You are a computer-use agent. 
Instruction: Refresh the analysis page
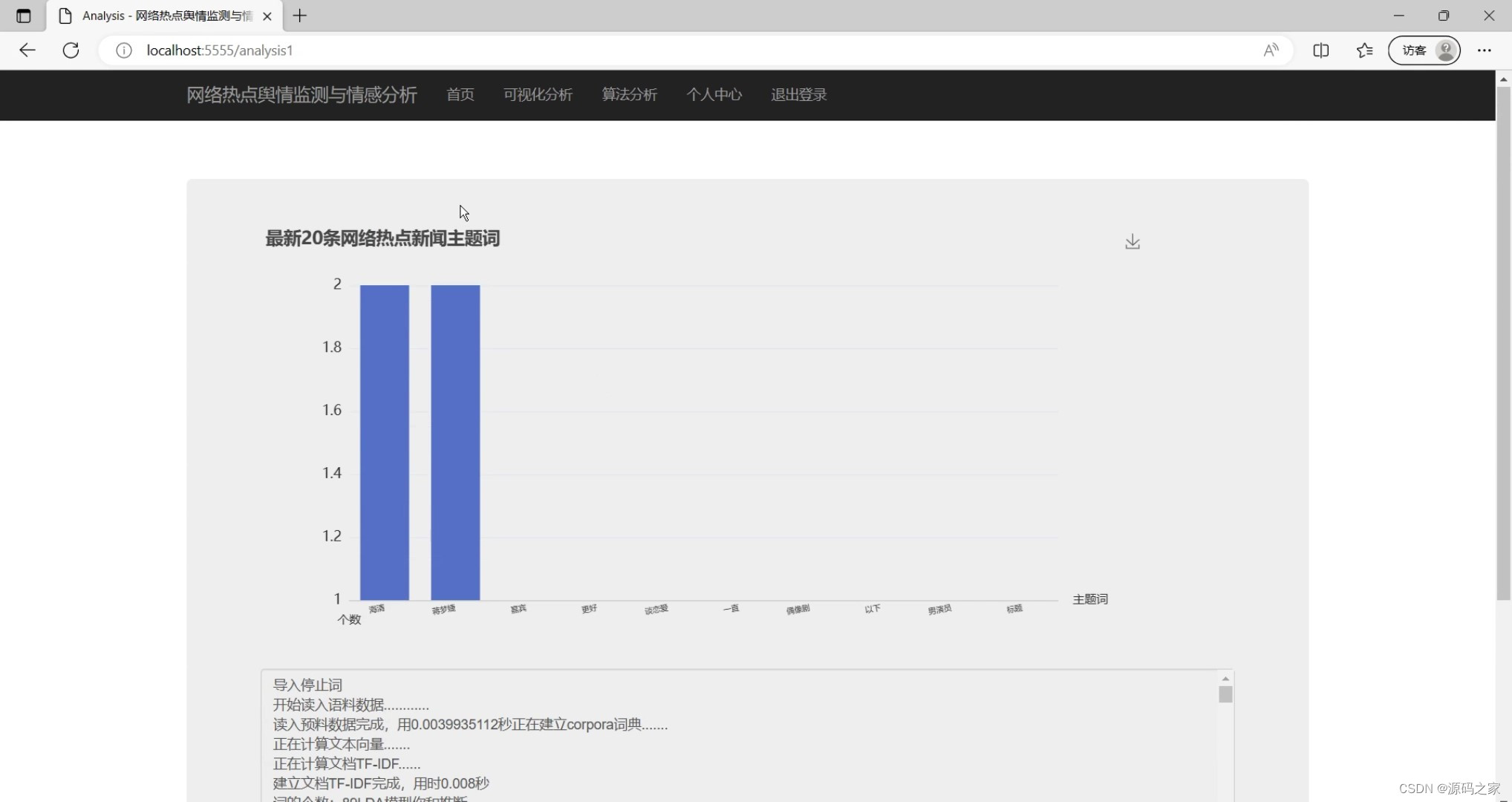click(x=71, y=50)
